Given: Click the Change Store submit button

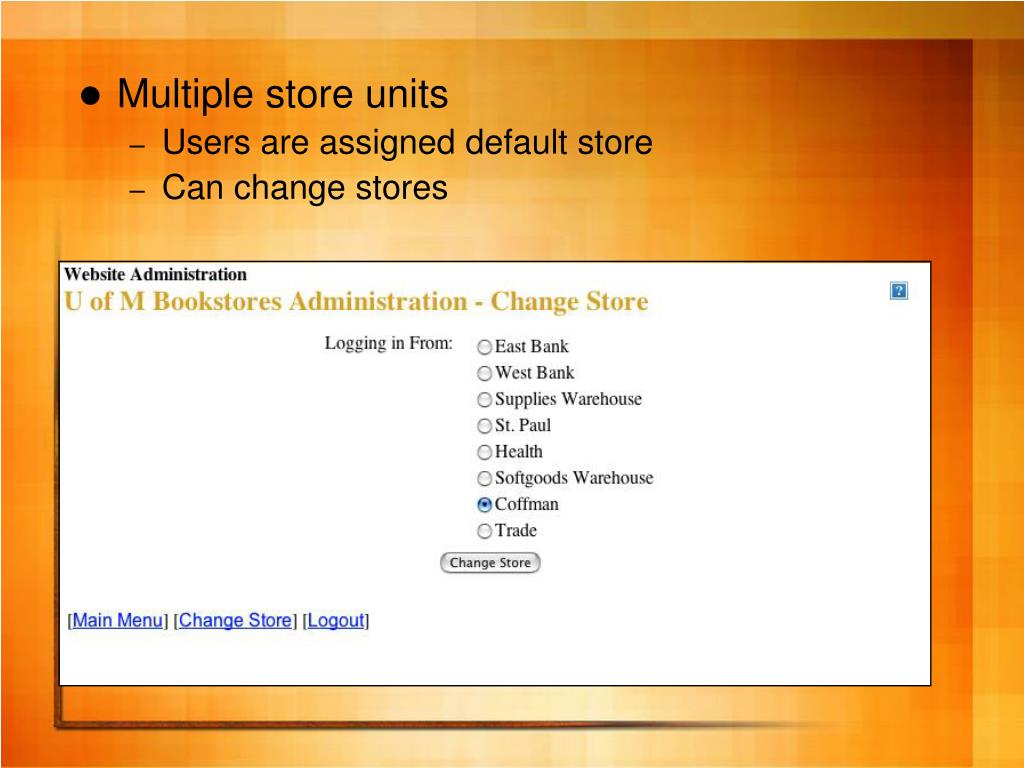Looking at the screenshot, I should (490, 562).
